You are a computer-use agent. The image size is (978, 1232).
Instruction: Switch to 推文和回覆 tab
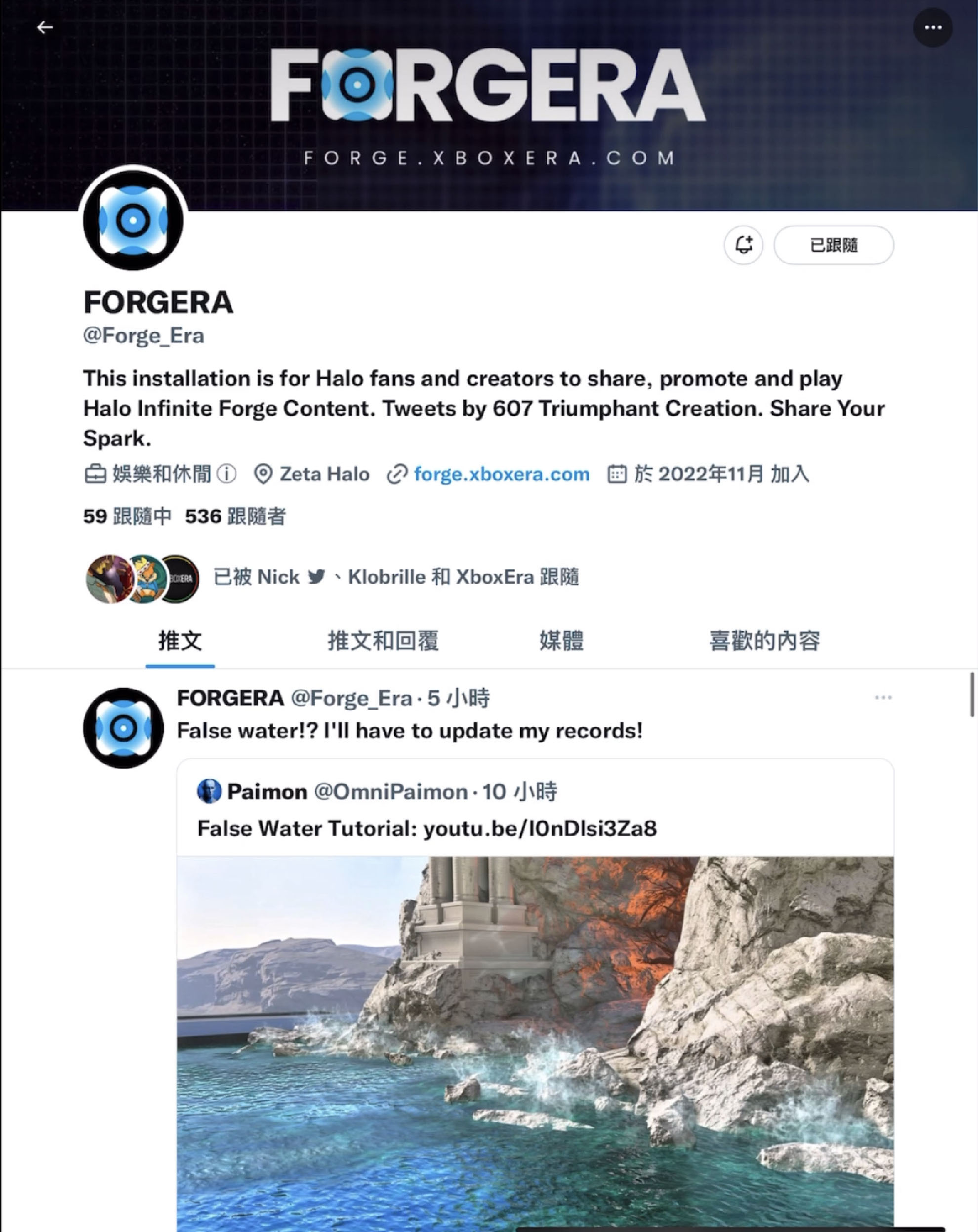pyautogui.click(x=383, y=641)
